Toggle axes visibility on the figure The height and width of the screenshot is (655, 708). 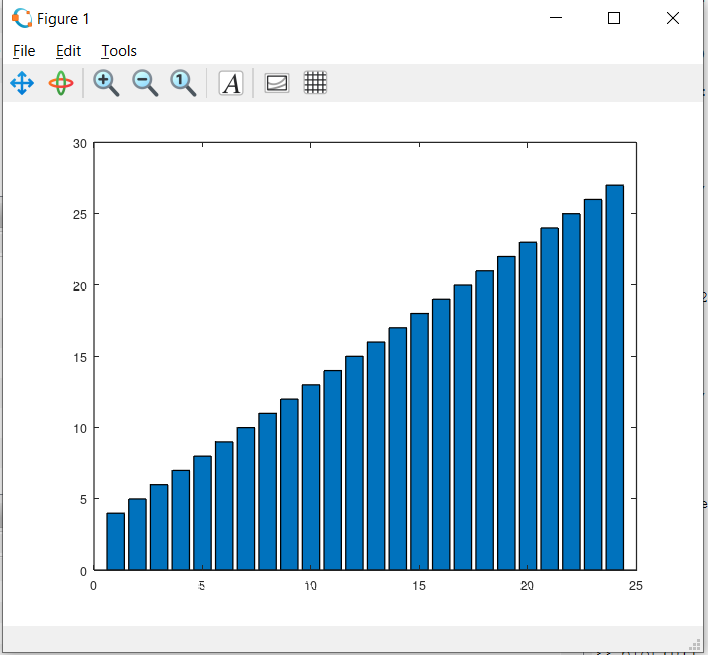[x=277, y=83]
